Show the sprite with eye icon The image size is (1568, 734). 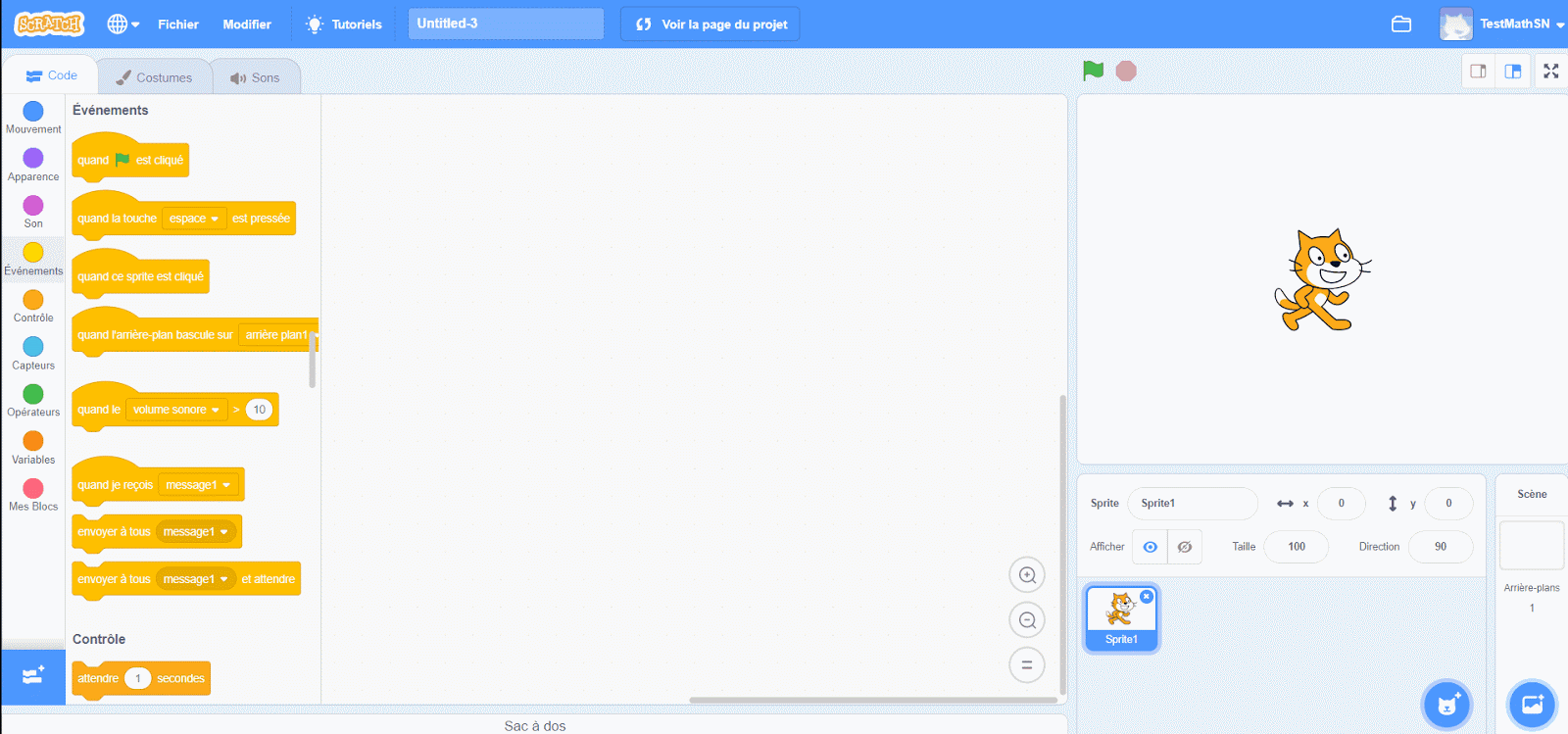1150,547
